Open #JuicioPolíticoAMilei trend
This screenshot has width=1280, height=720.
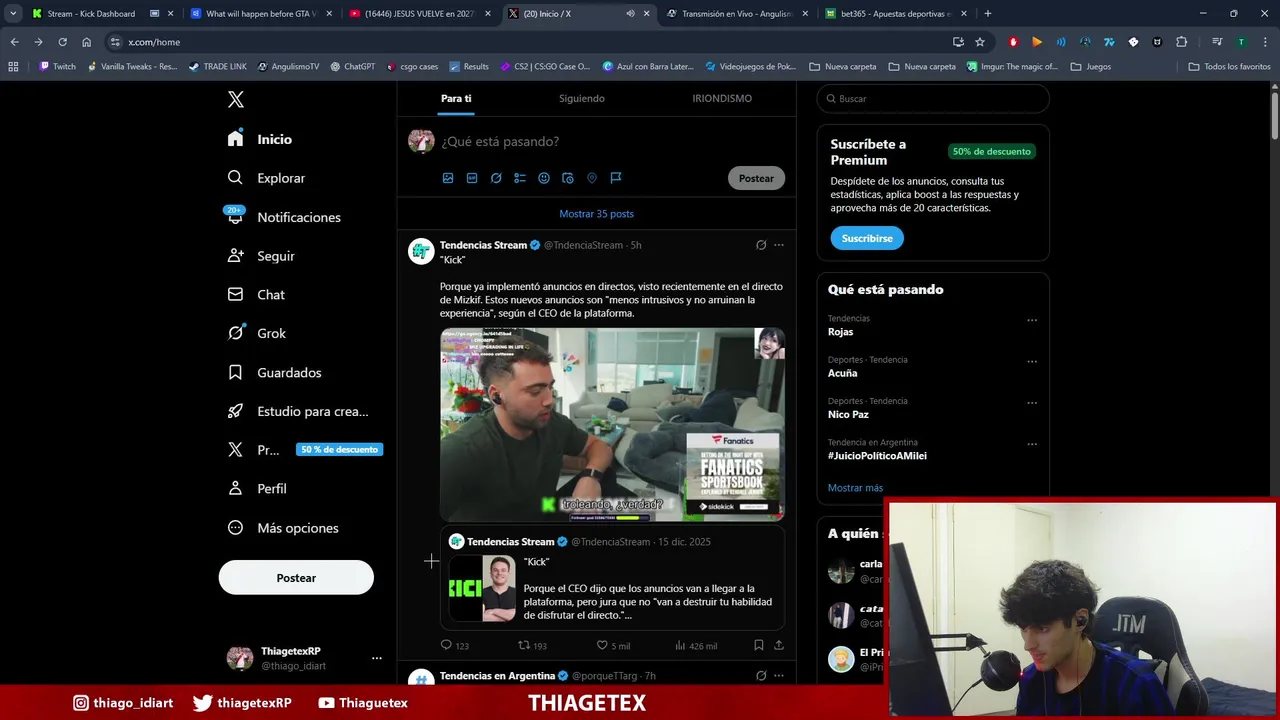tap(877, 456)
